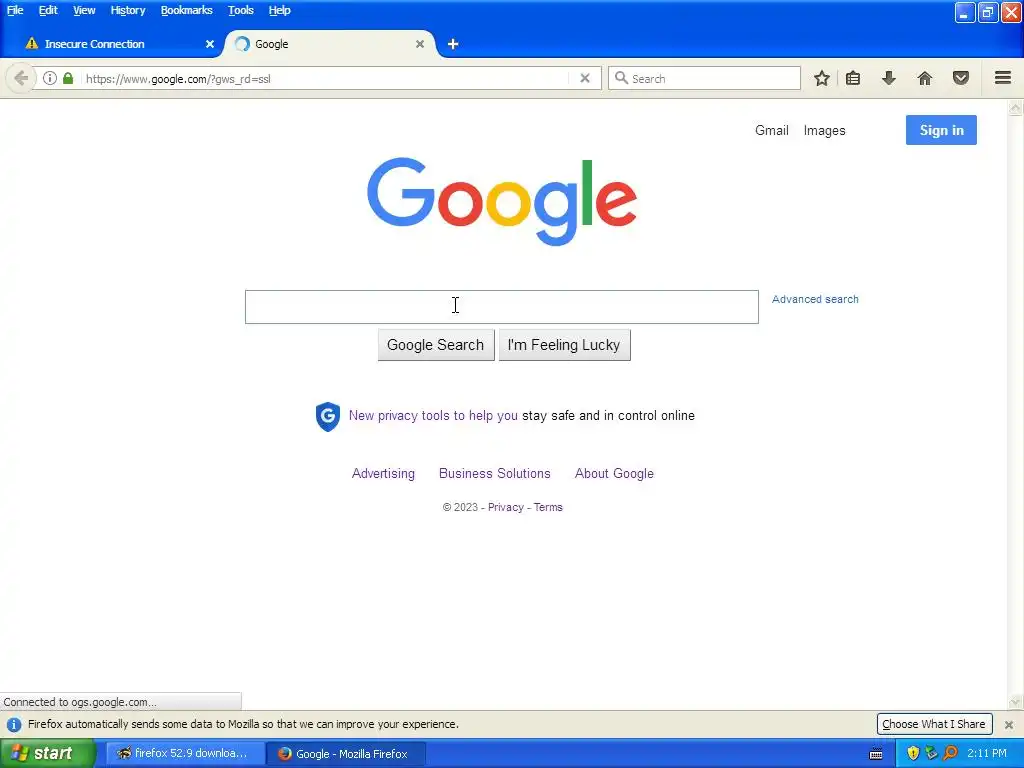Open the Bookmarks menu

(187, 10)
